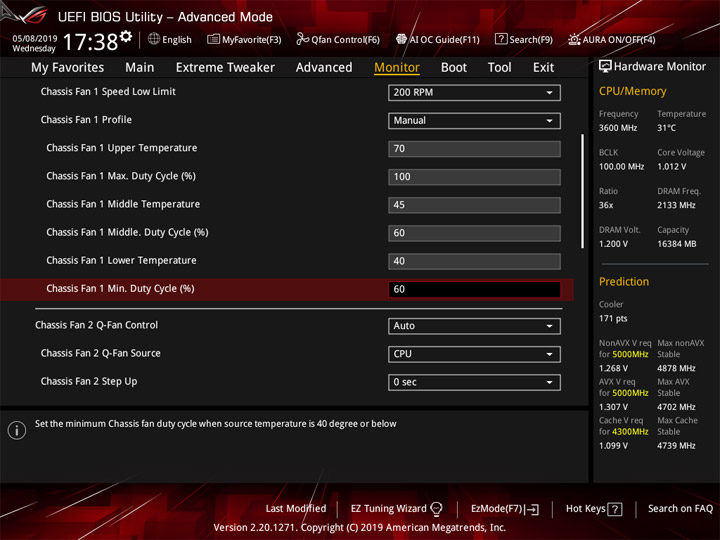Click the 4878 MHz max nonAVX value
The image size is (720, 540).
676,368
